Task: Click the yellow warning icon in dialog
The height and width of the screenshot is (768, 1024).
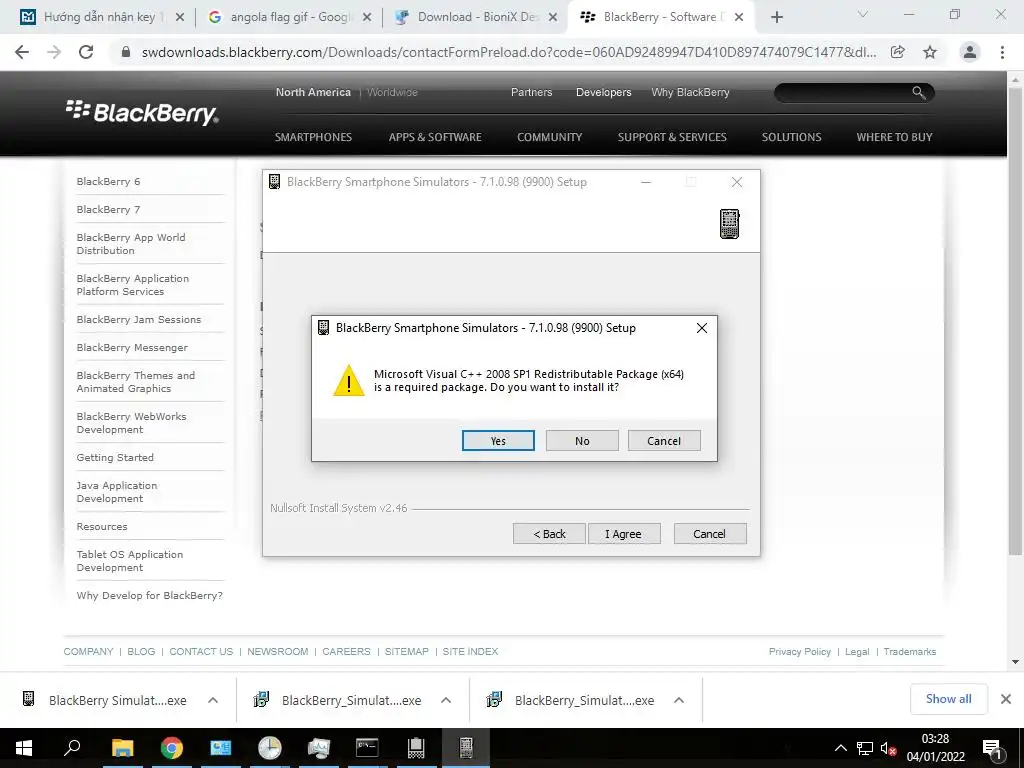Action: (x=349, y=381)
